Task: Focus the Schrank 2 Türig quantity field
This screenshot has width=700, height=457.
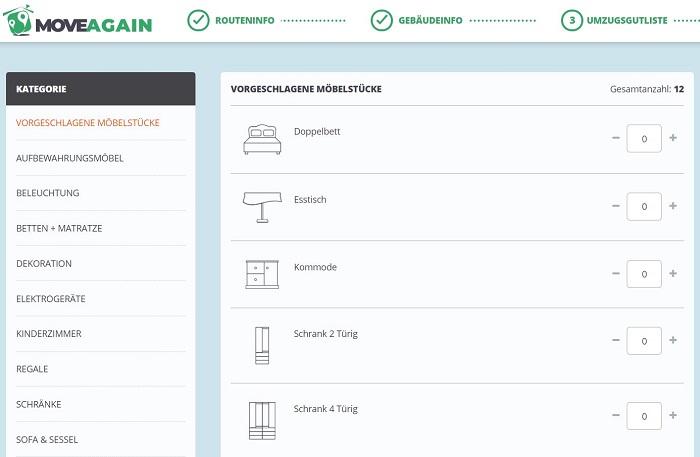Action: tap(644, 341)
